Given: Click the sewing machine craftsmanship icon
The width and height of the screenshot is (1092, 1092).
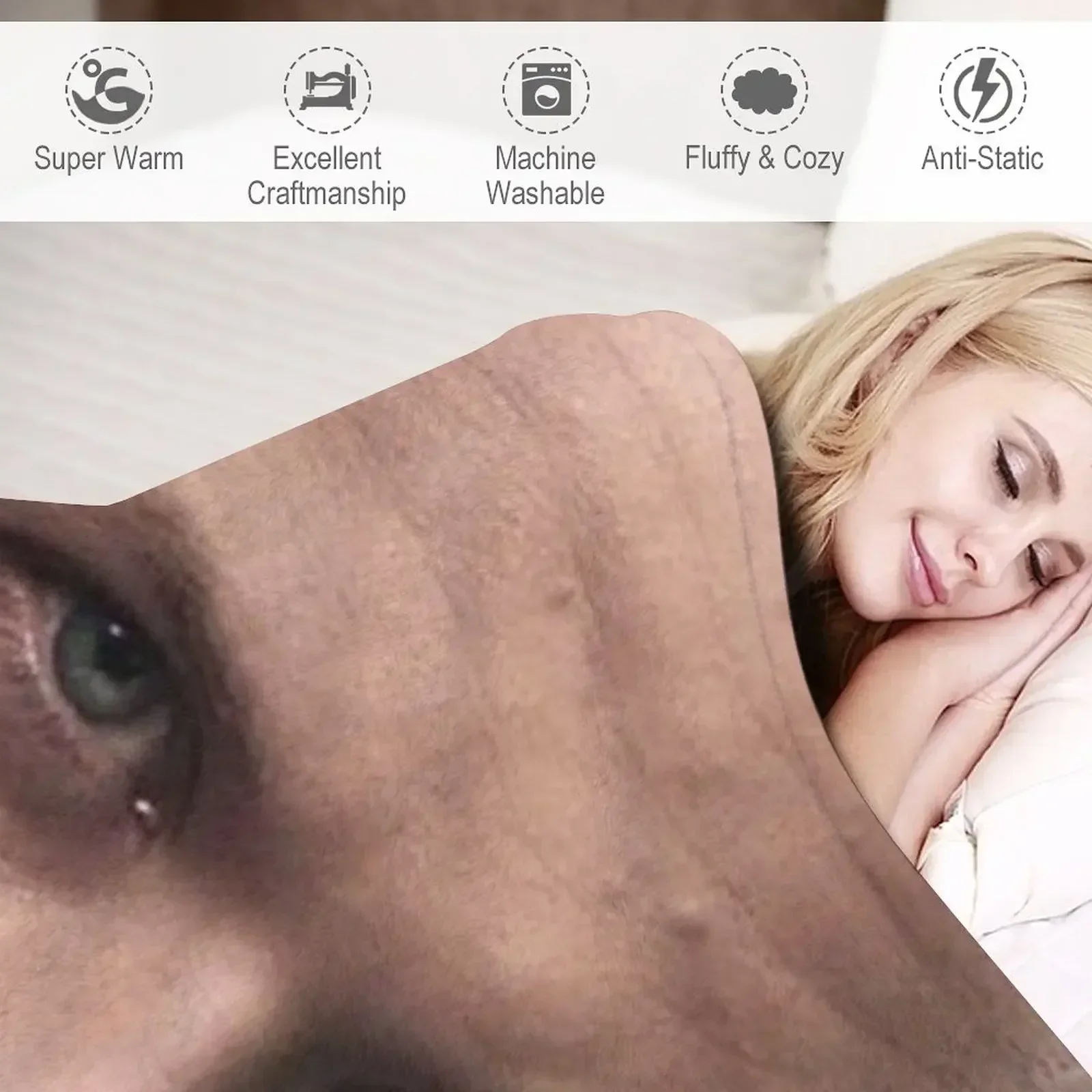Looking at the screenshot, I should tap(328, 90).
